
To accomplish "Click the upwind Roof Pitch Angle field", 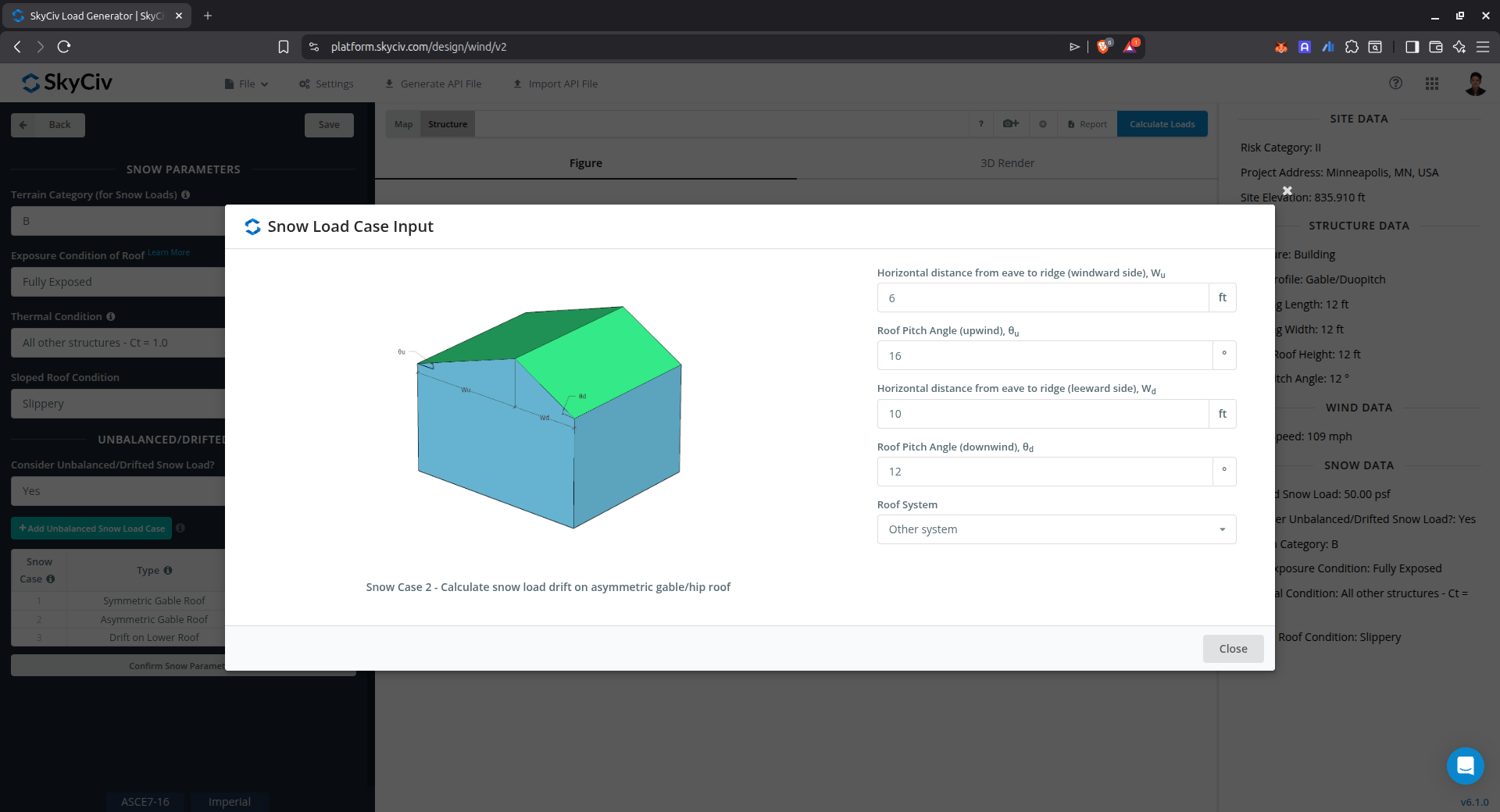I will tap(1044, 356).
